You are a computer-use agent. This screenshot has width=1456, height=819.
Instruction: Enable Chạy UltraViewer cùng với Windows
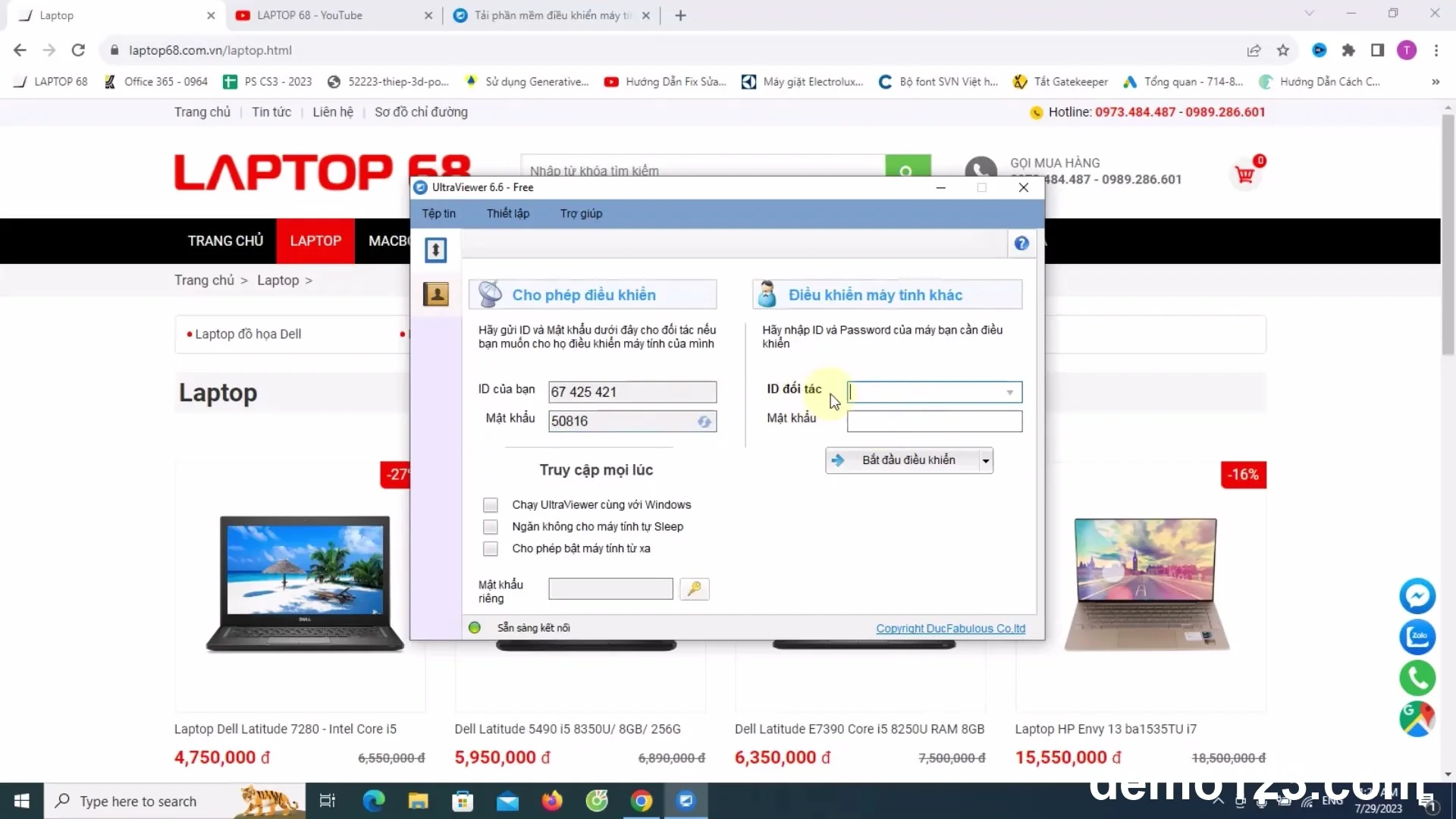pyautogui.click(x=491, y=505)
